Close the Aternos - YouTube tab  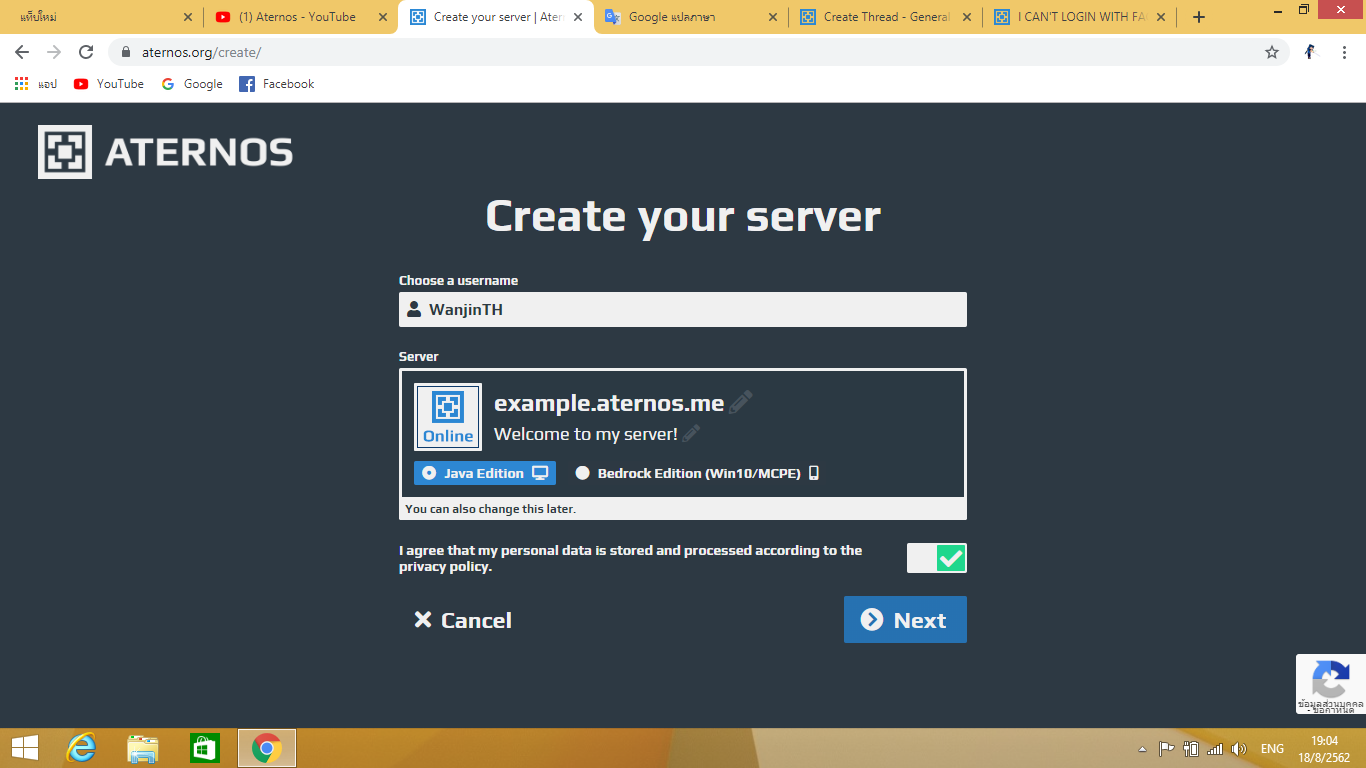[x=382, y=17]
